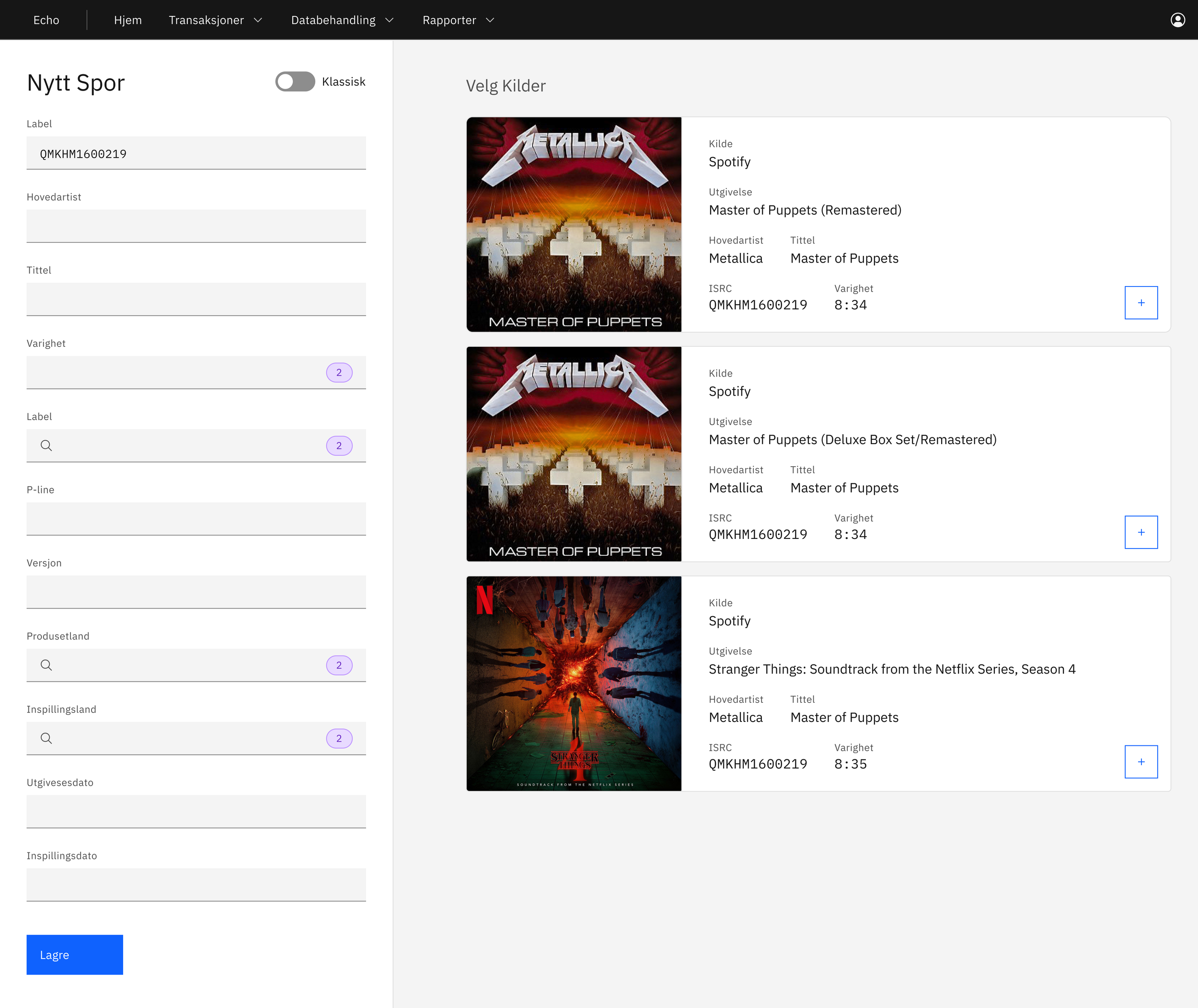Click the purple 2 badge in Varighet

339,373
